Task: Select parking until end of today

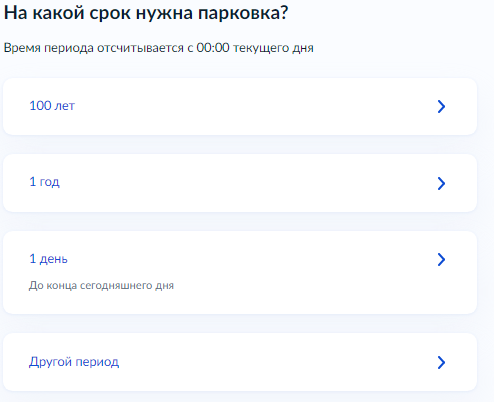Action: tap(240, 272)
